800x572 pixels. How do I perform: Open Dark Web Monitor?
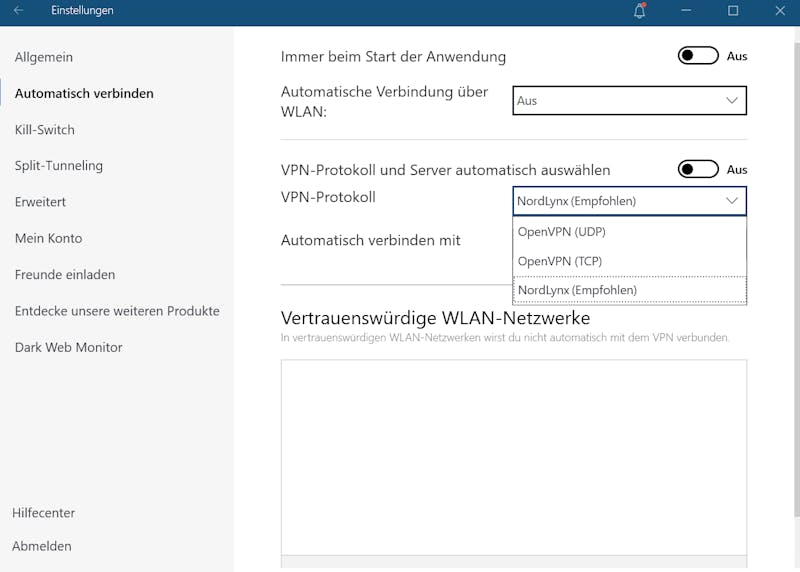pyautogui.click(x=68, y=347)
